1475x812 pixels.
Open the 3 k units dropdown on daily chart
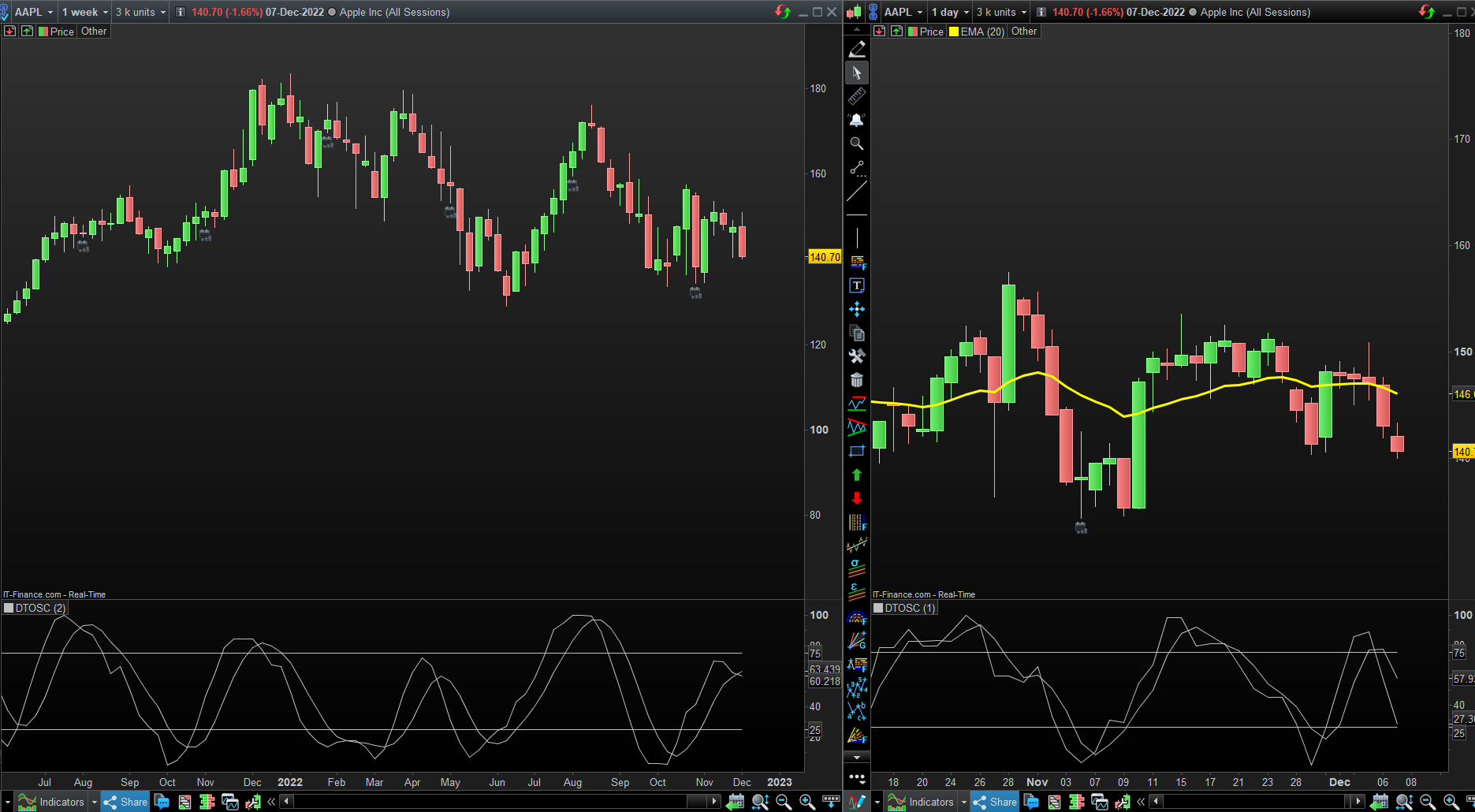point(1002,12)
